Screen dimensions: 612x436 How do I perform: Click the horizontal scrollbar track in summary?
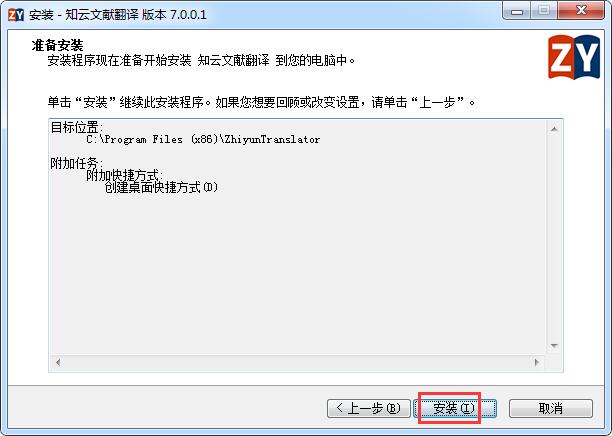click(297, 362)
